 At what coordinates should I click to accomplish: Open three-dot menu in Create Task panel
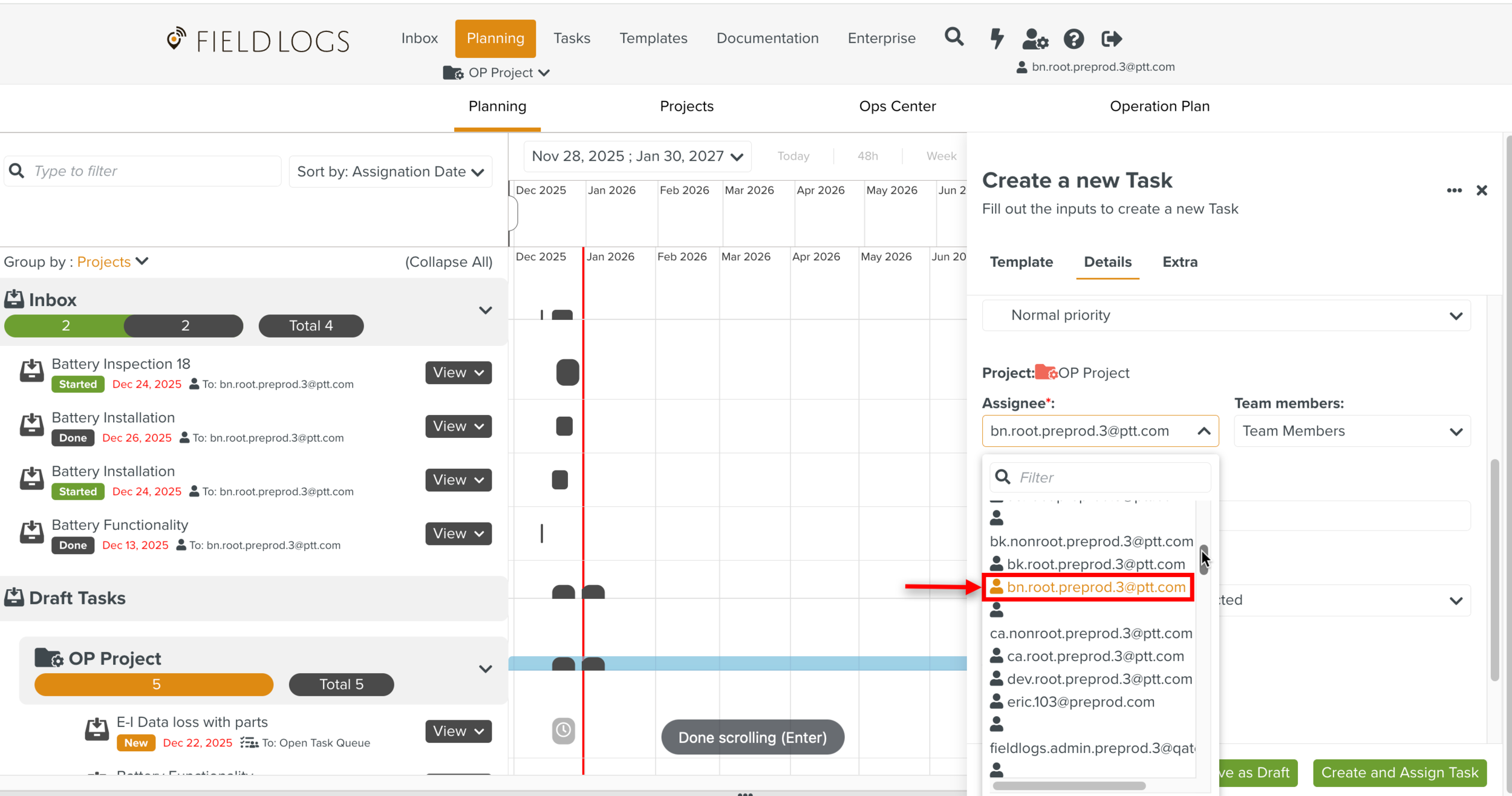tap(1454, 191)
